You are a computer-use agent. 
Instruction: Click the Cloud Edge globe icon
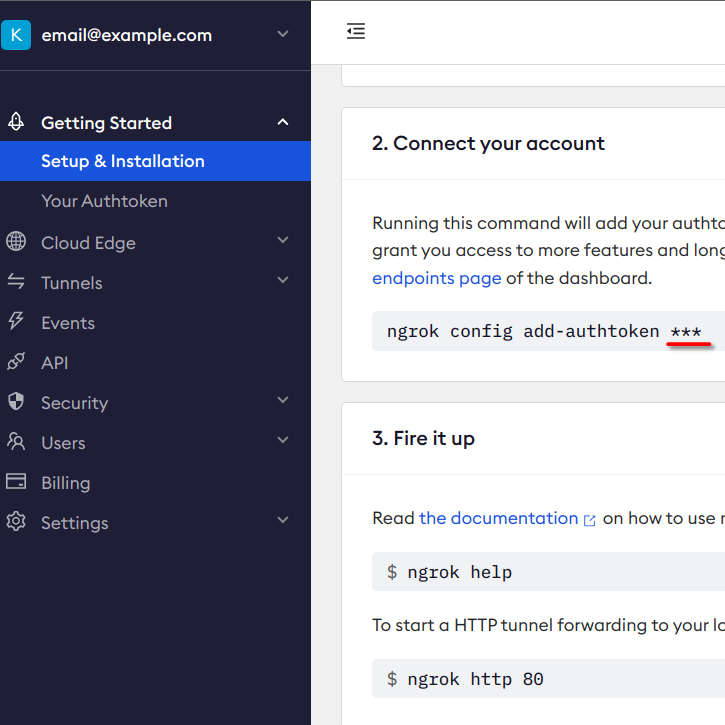(x=16, y=241)
